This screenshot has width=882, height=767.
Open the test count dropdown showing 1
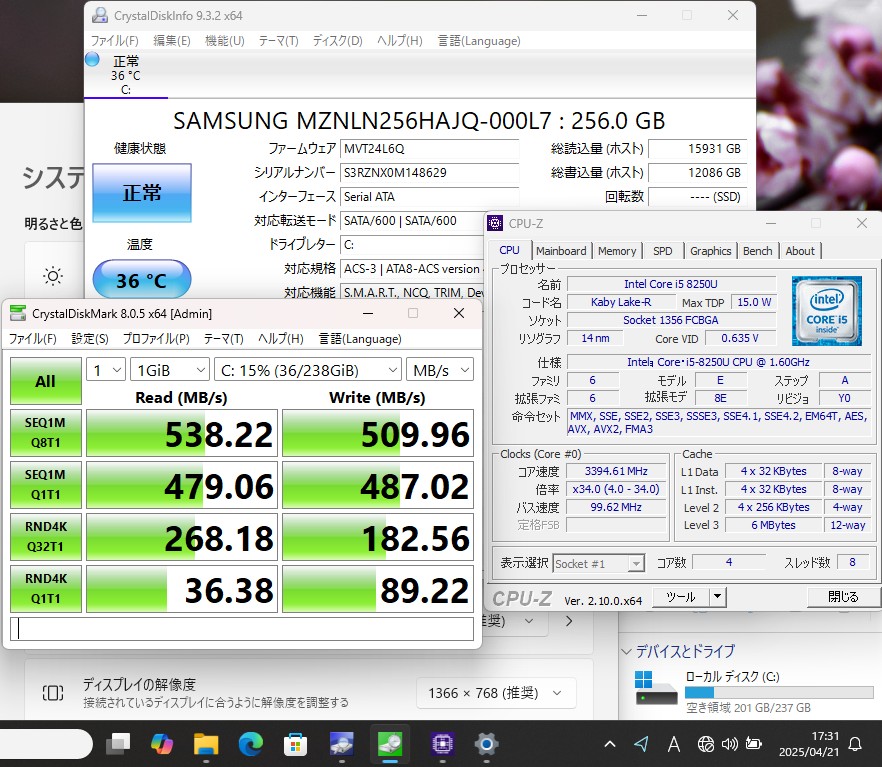[x=106, y=370]
